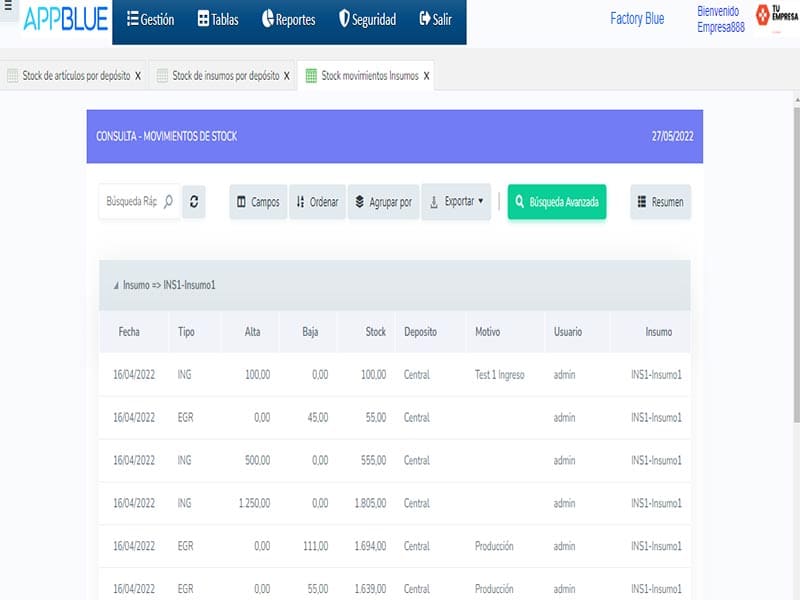Open the Tablas menu
The image size is (800, 600).
[218, 20]
